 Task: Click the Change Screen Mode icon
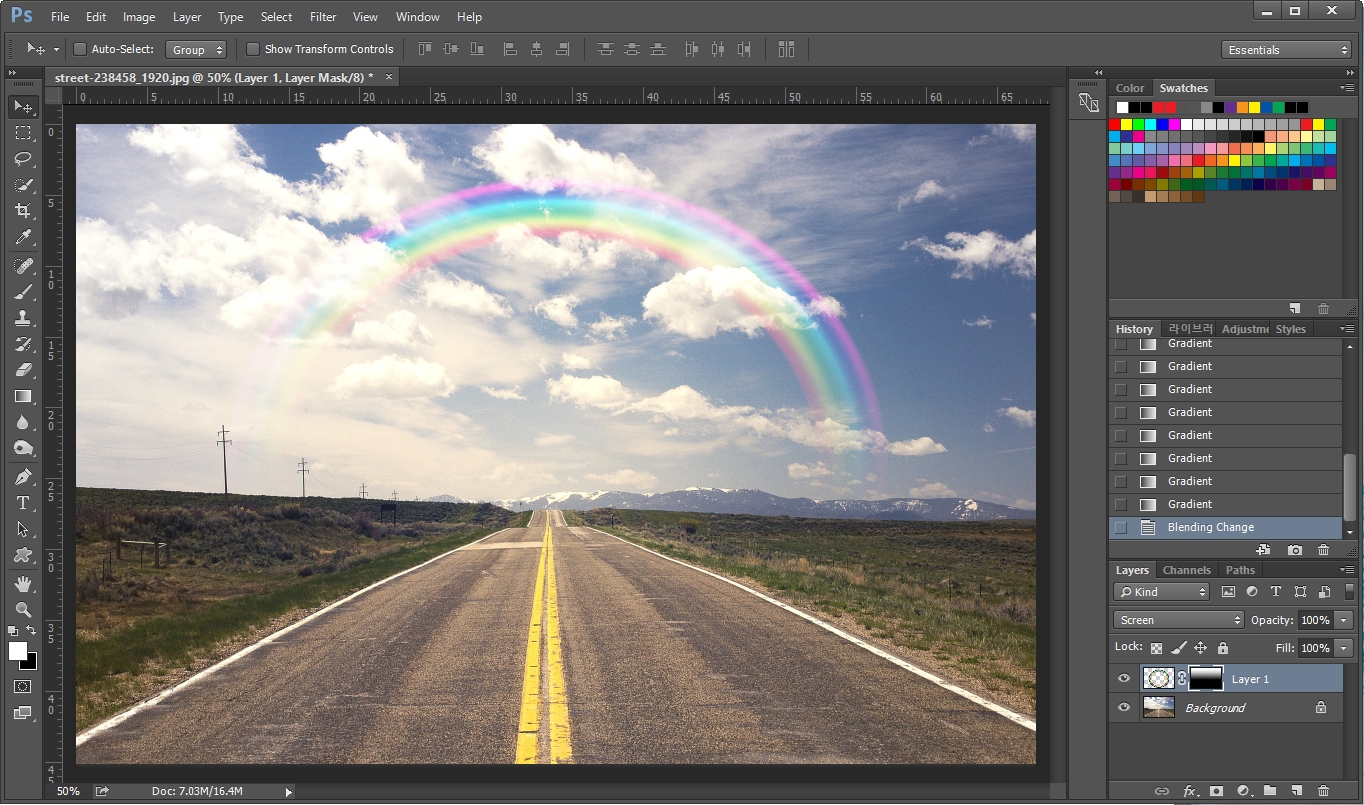click(23, 713)
